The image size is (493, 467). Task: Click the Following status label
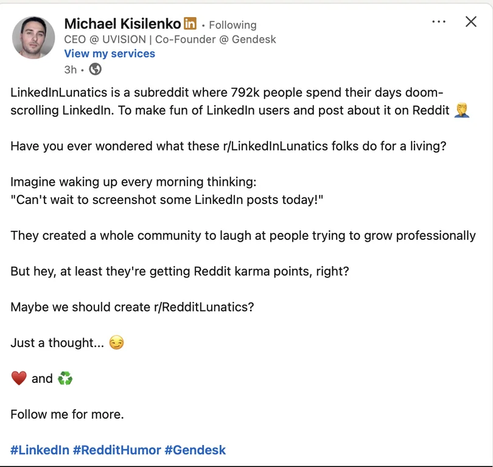[233, 25]
